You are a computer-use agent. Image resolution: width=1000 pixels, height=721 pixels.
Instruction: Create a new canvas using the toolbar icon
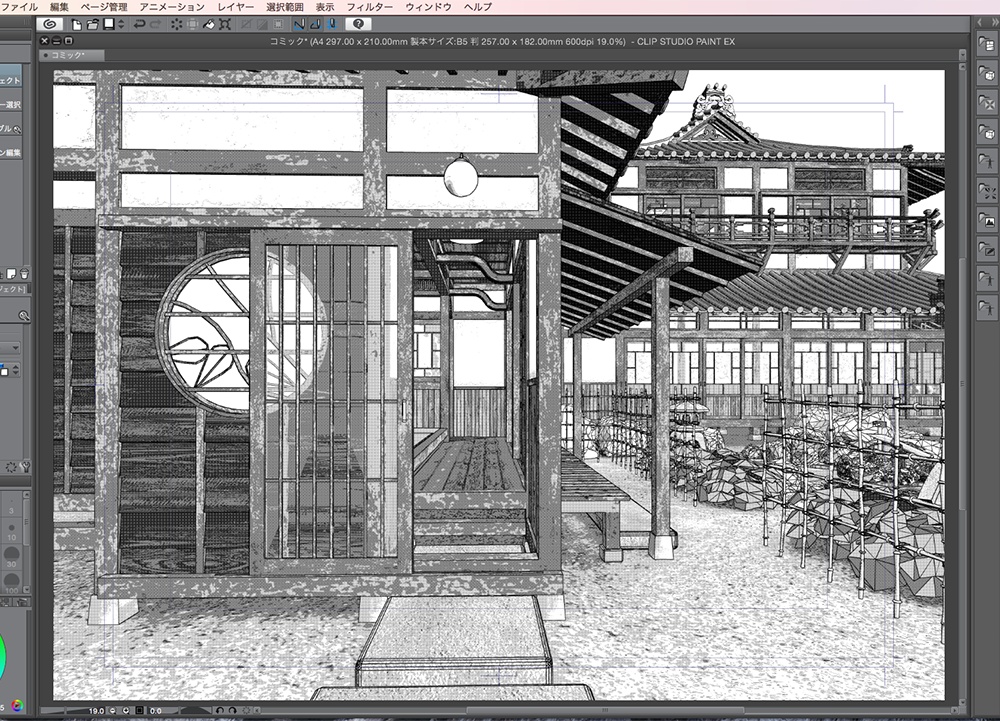76,25
